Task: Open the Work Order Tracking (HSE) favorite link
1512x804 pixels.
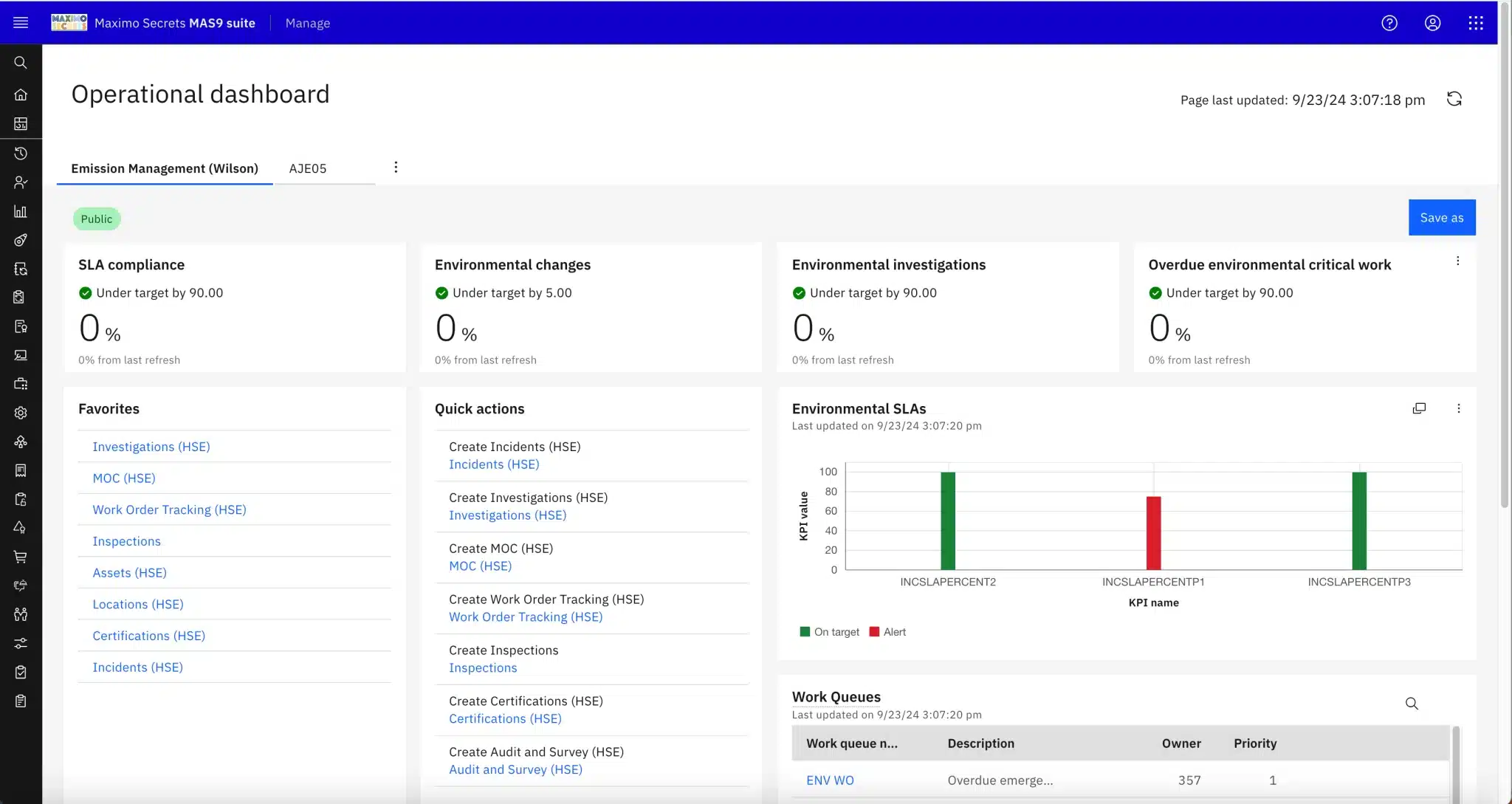Action: tap(169, 509)
